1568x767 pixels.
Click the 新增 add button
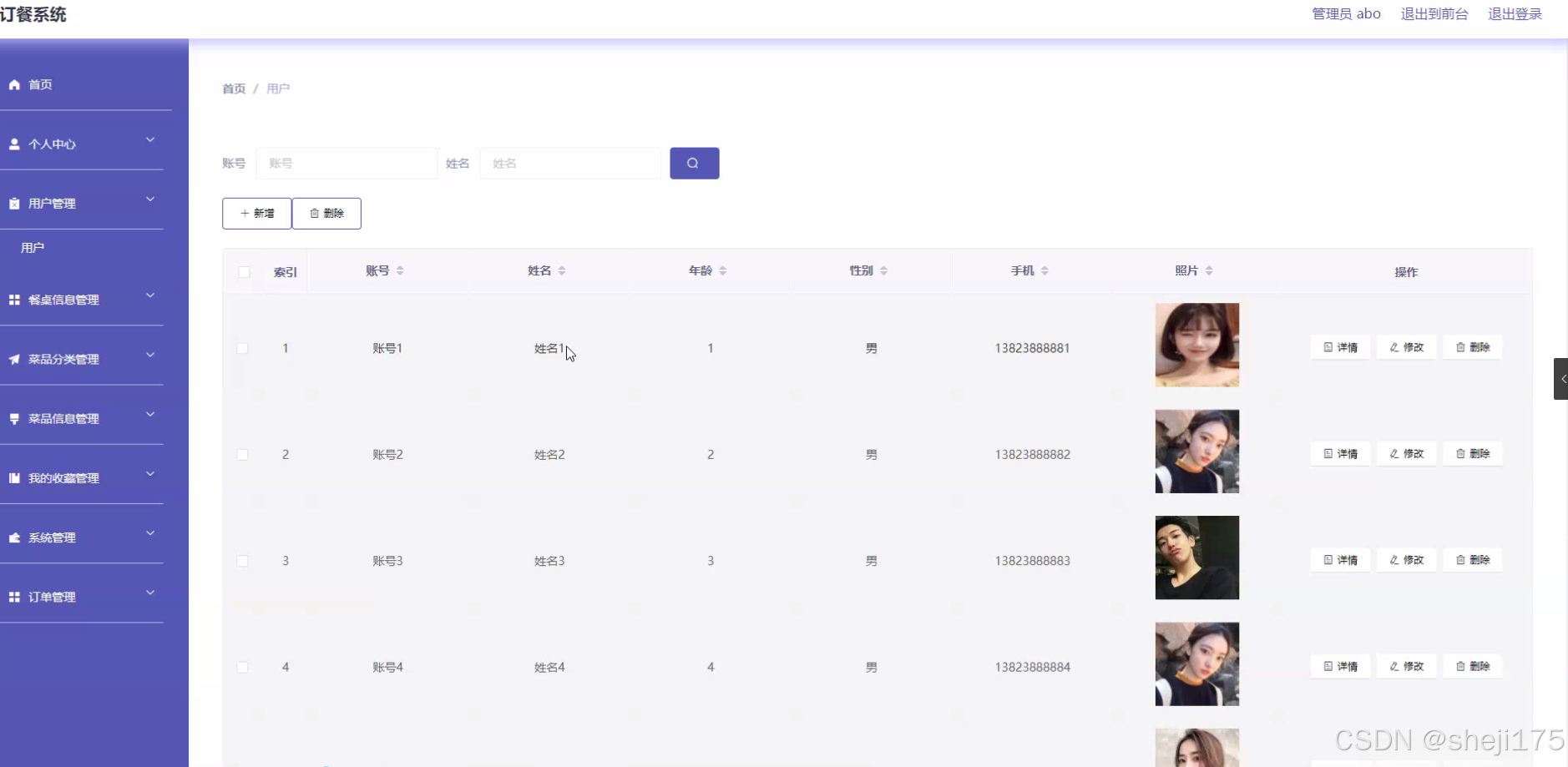tap(257, 213)
